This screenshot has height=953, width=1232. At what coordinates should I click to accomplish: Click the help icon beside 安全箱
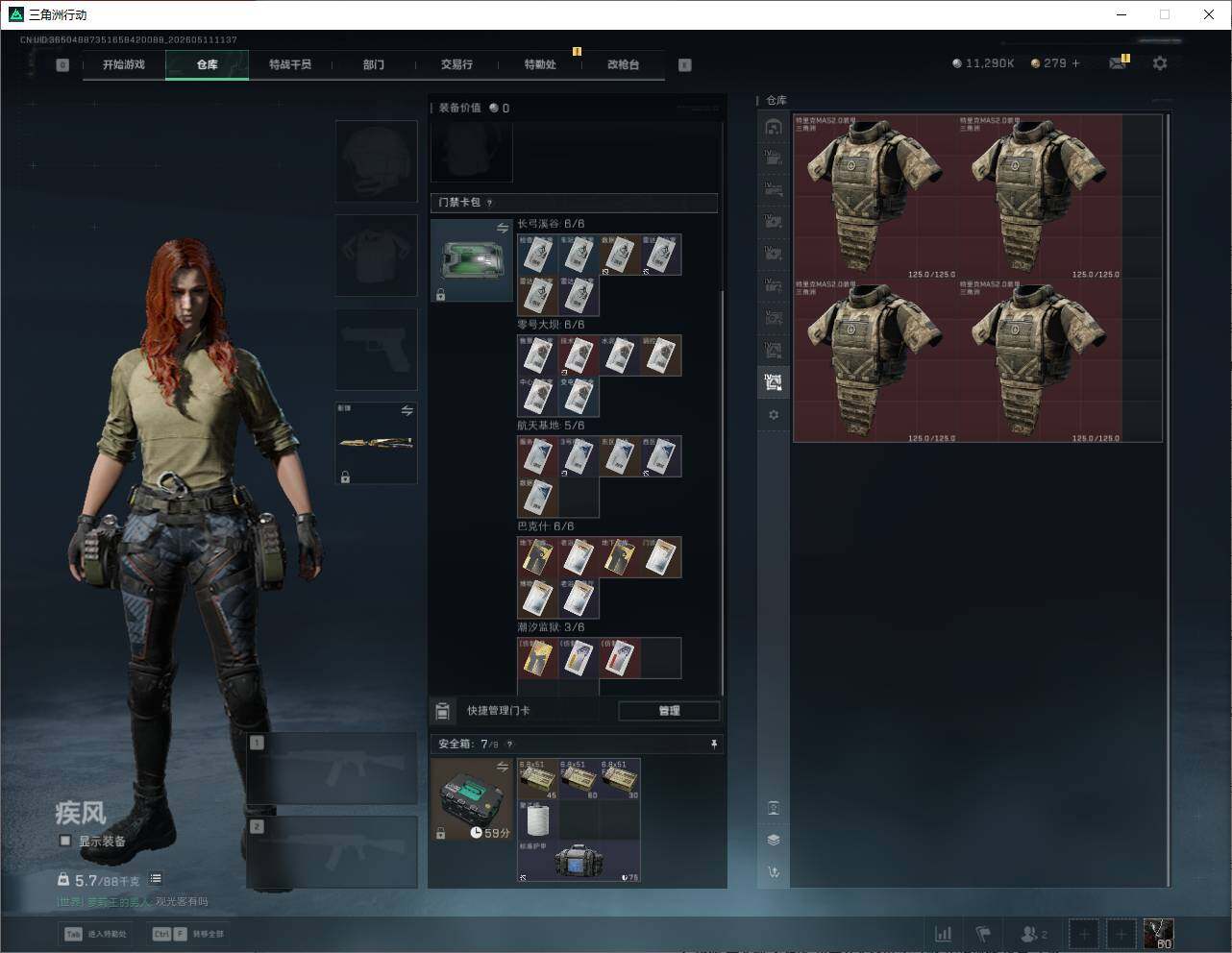tap(509, 744)
